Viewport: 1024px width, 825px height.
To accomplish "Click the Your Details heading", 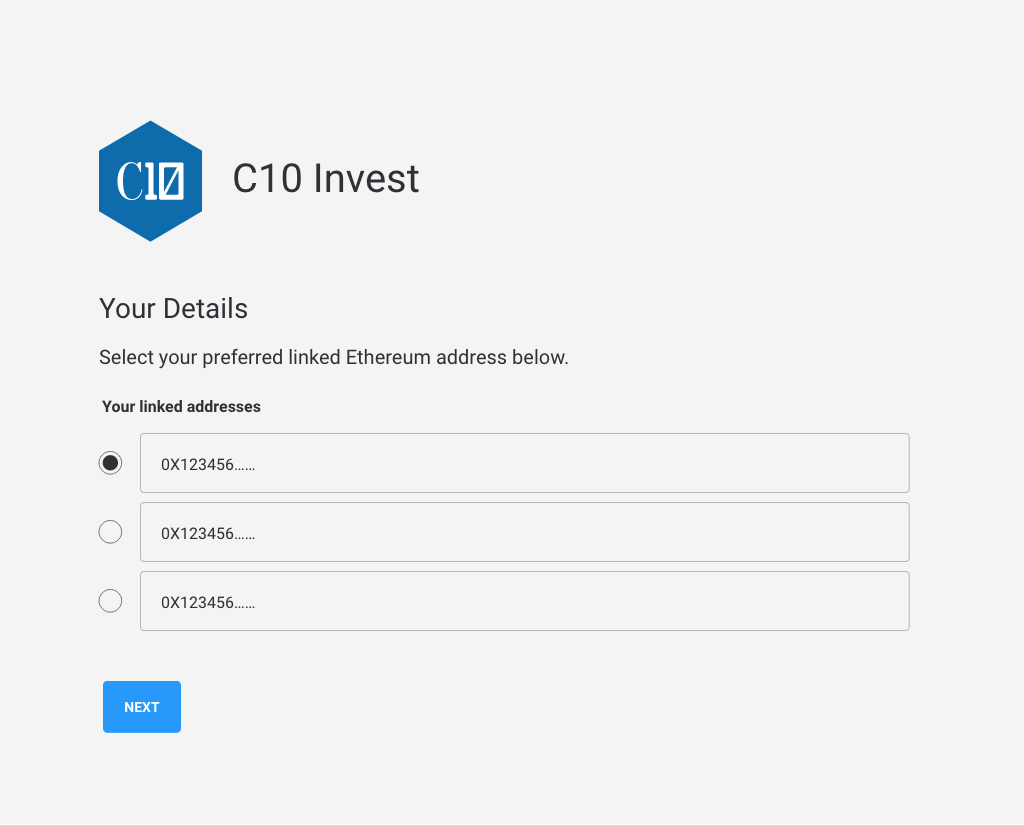I will [x=173, y=308].
